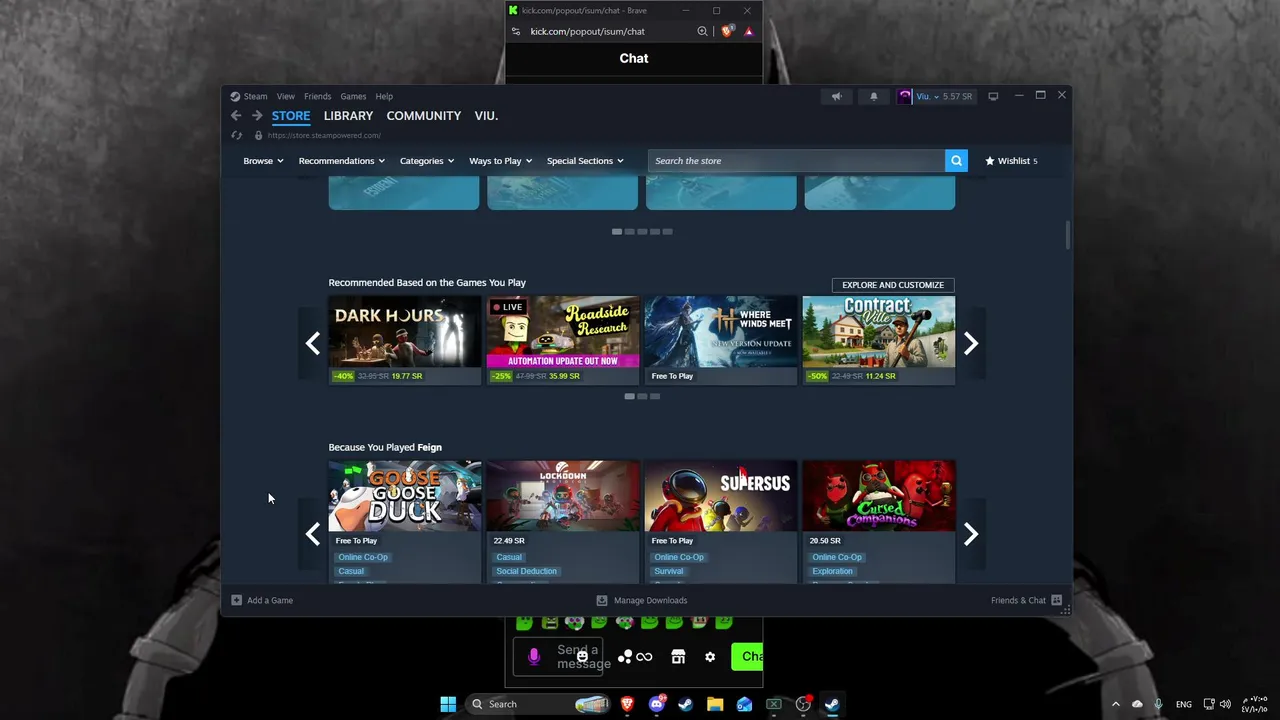Open kick chat settings gear
This screenshot has width=1280, height=720.
coord(710,657)
